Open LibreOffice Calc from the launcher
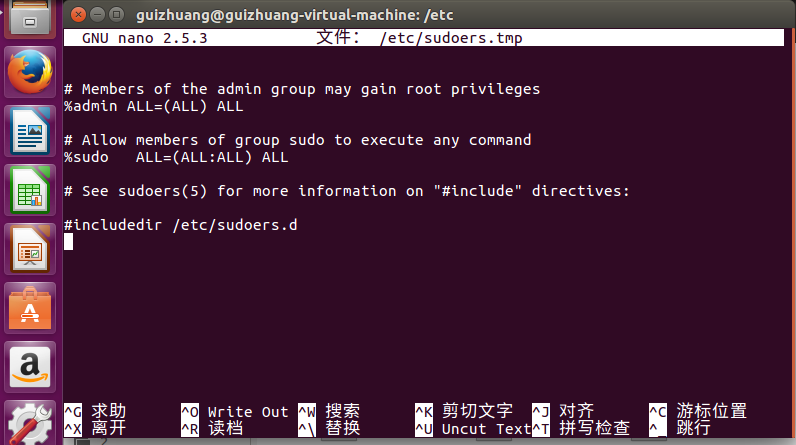 29,190
